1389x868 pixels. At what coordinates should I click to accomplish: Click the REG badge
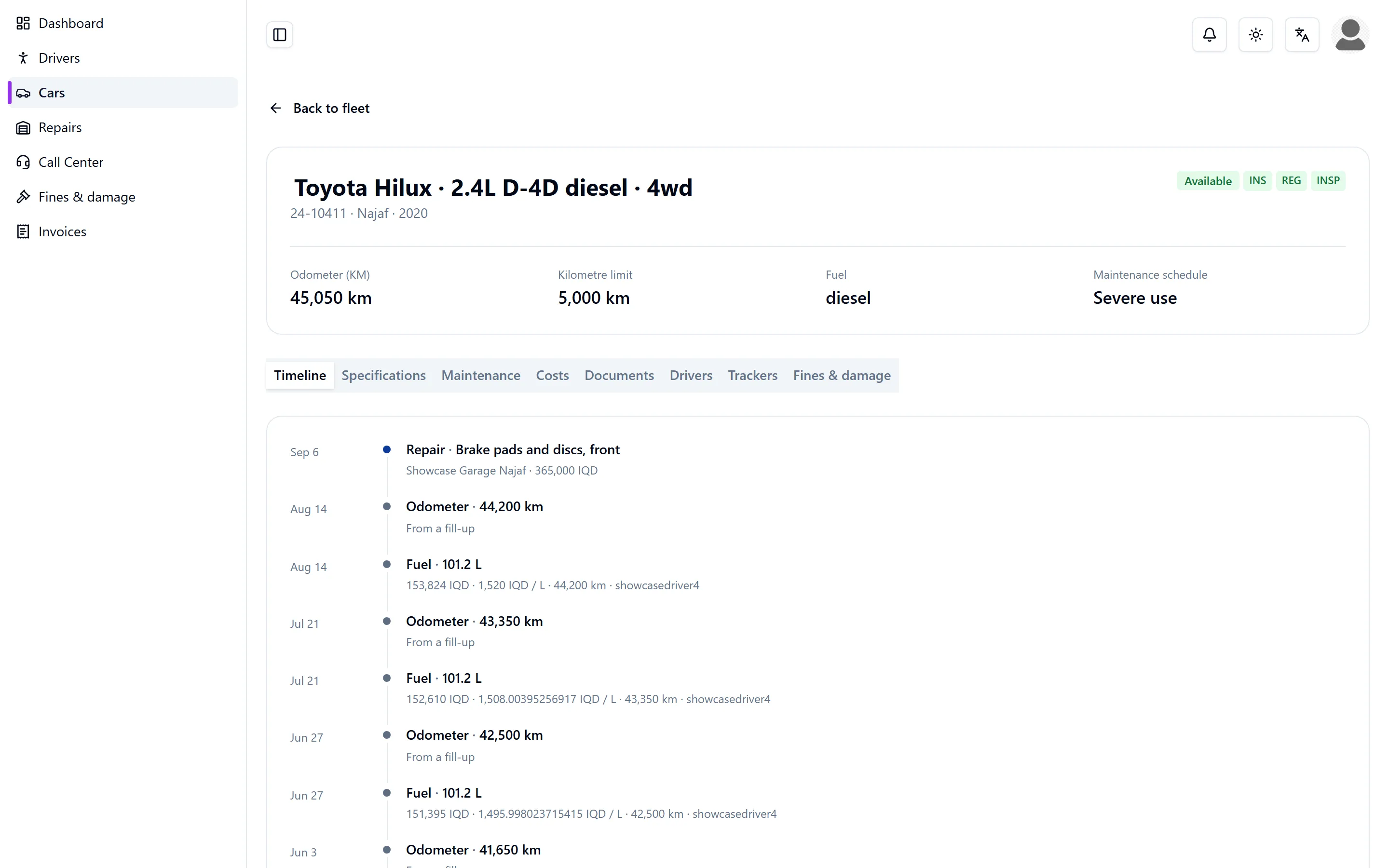coord(1292,181)
